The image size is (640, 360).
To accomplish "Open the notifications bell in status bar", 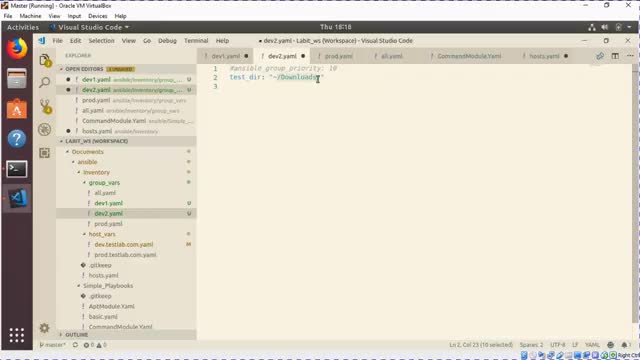I will pyautogui.click(x=624, y=345).
